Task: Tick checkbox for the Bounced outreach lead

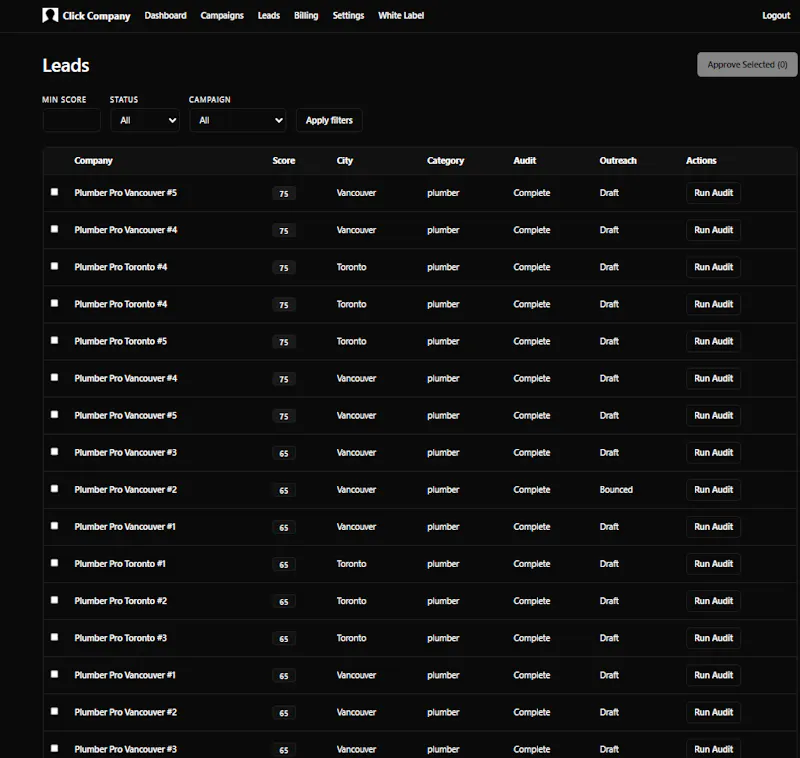Action: tap(55, 489)
